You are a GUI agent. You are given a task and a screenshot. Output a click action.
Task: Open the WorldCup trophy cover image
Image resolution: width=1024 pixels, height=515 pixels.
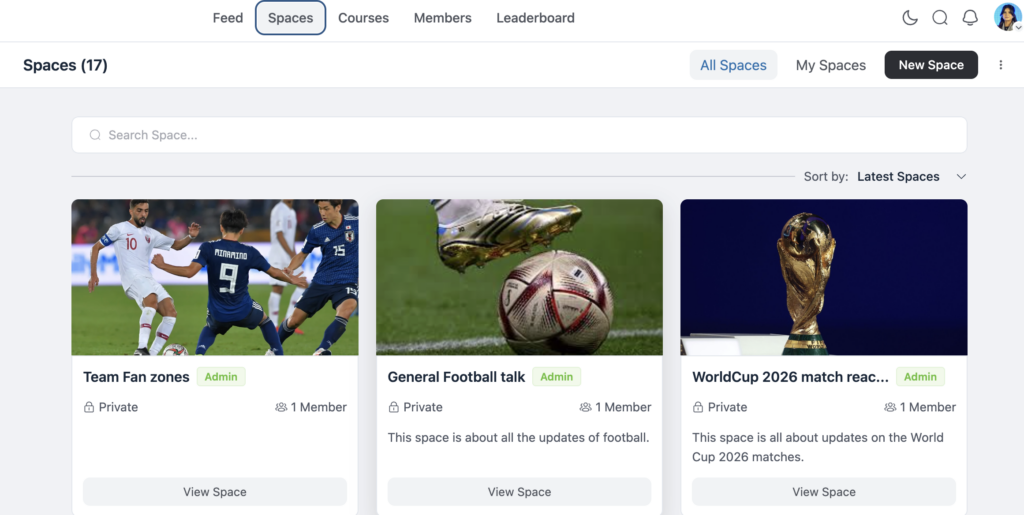pos(824,277)
